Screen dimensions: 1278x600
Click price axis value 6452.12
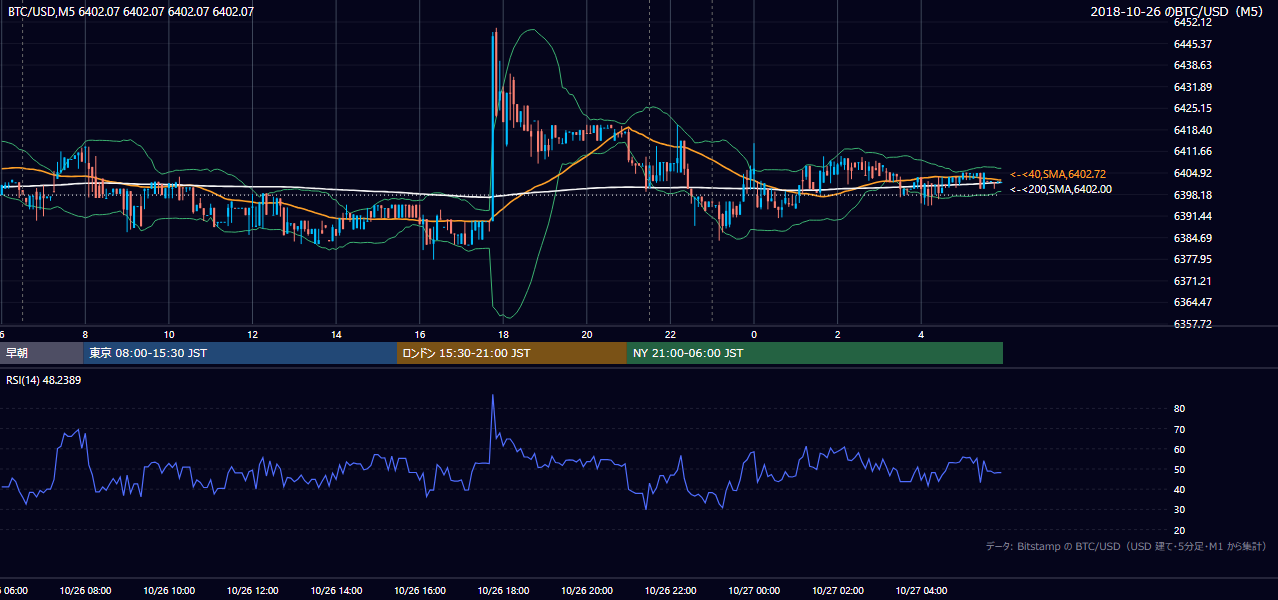pos(1193,22)
